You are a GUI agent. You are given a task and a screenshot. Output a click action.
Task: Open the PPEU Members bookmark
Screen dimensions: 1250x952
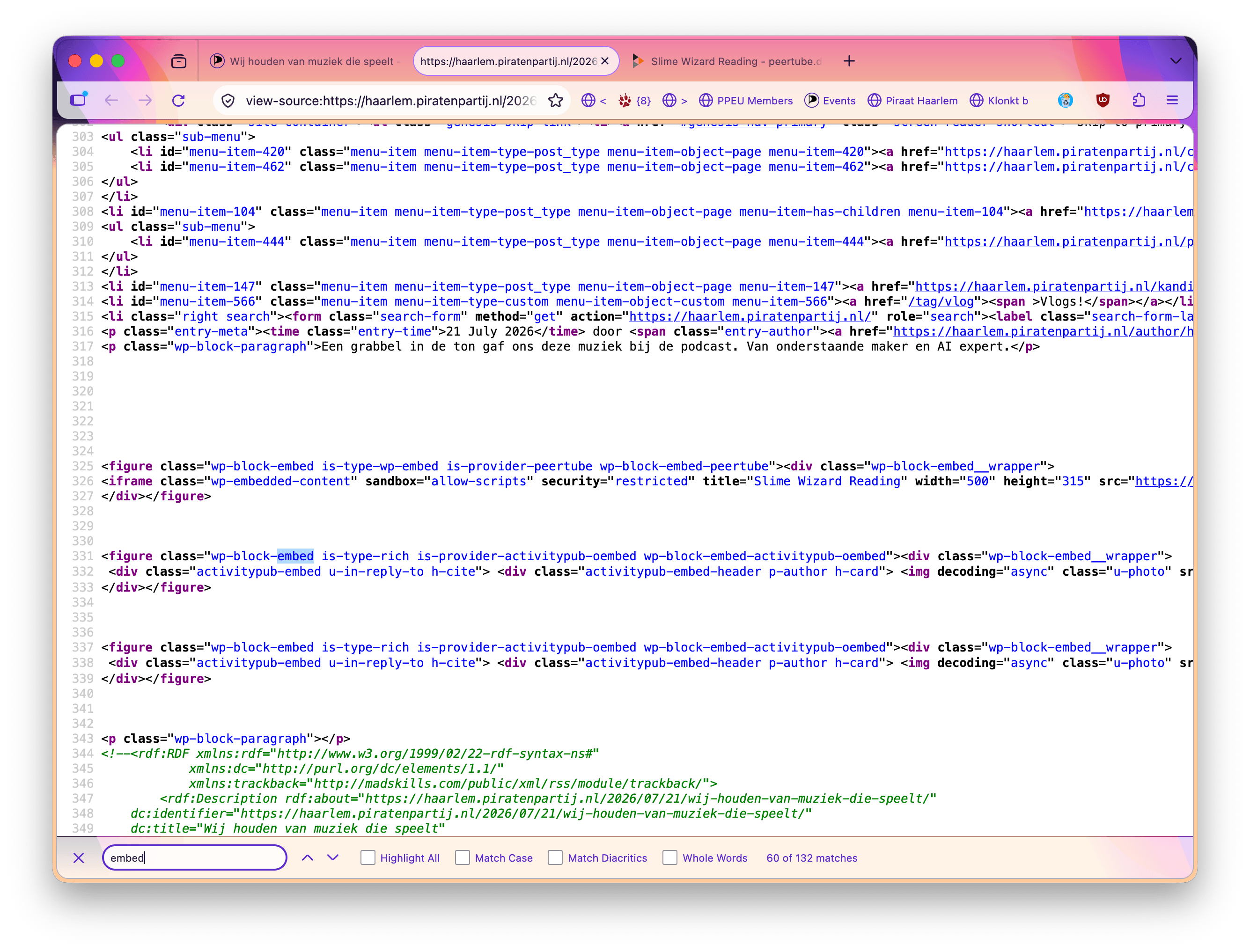(x=745, y=100)
